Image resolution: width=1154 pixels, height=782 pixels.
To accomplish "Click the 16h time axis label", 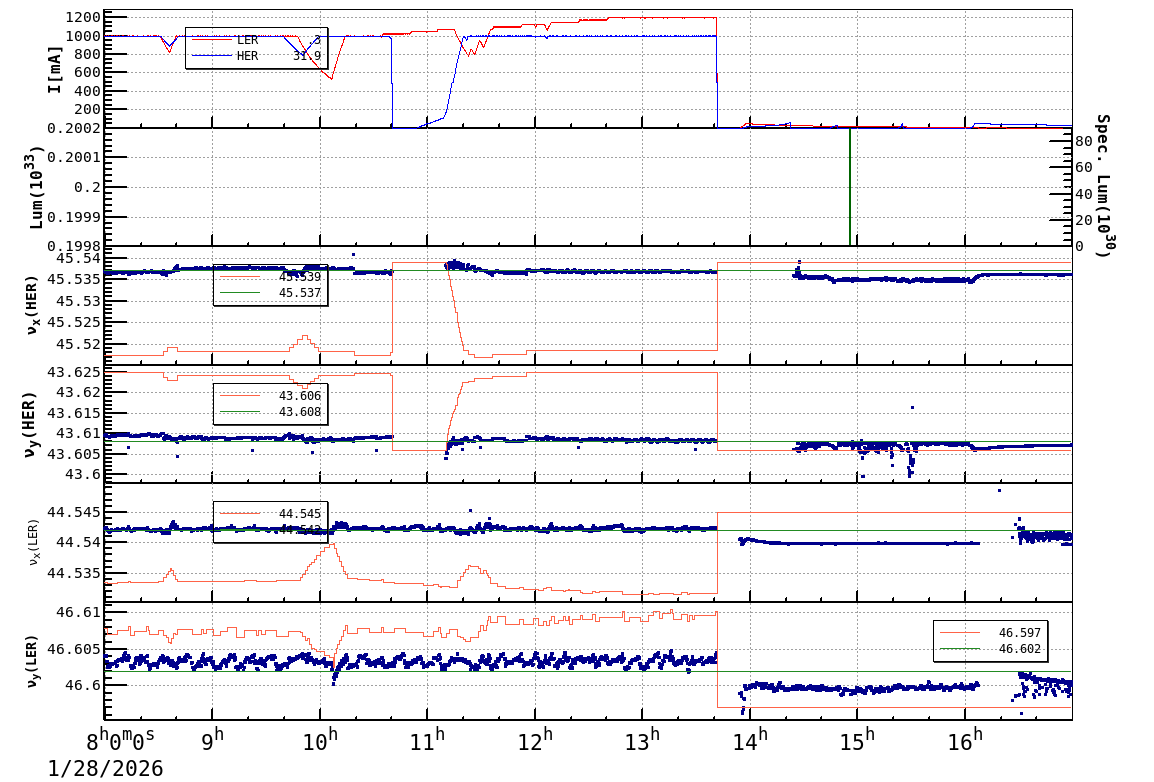I will coord(965,740).
